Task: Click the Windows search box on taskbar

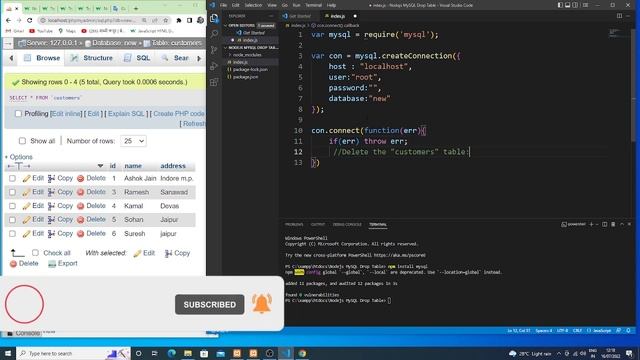Action: [x=73, y=353]
